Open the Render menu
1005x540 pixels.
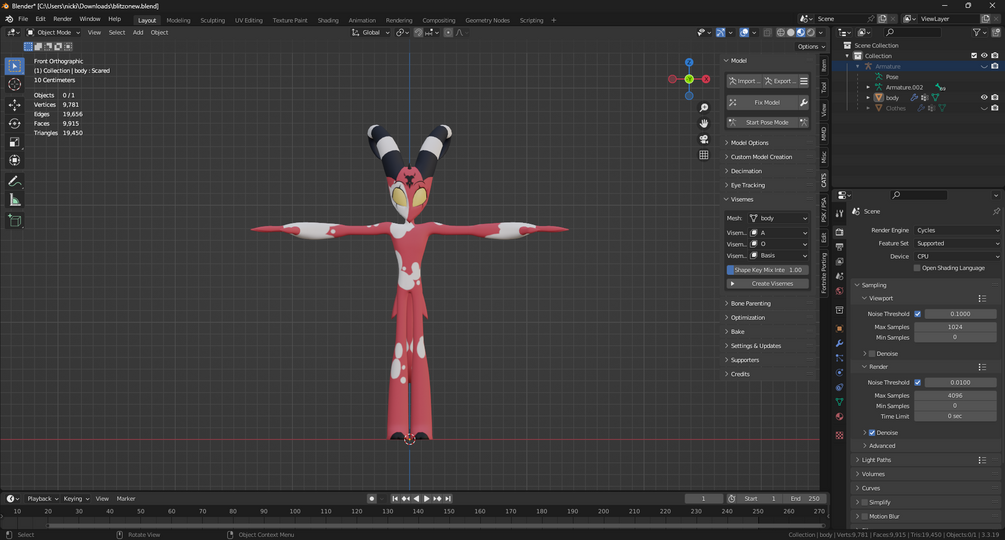(x=62, y=19)
